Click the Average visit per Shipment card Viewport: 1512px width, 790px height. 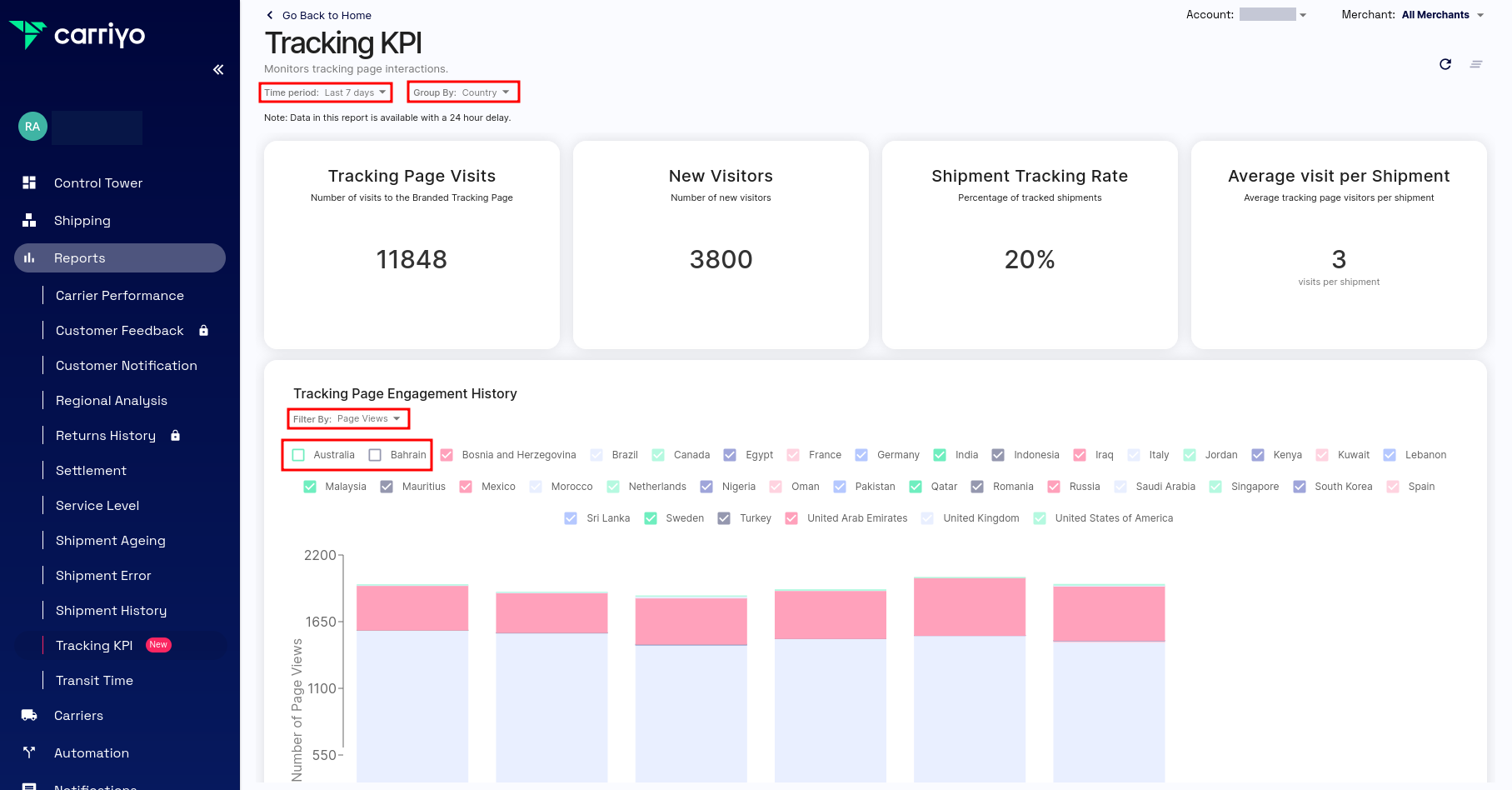click(1339, 245)
